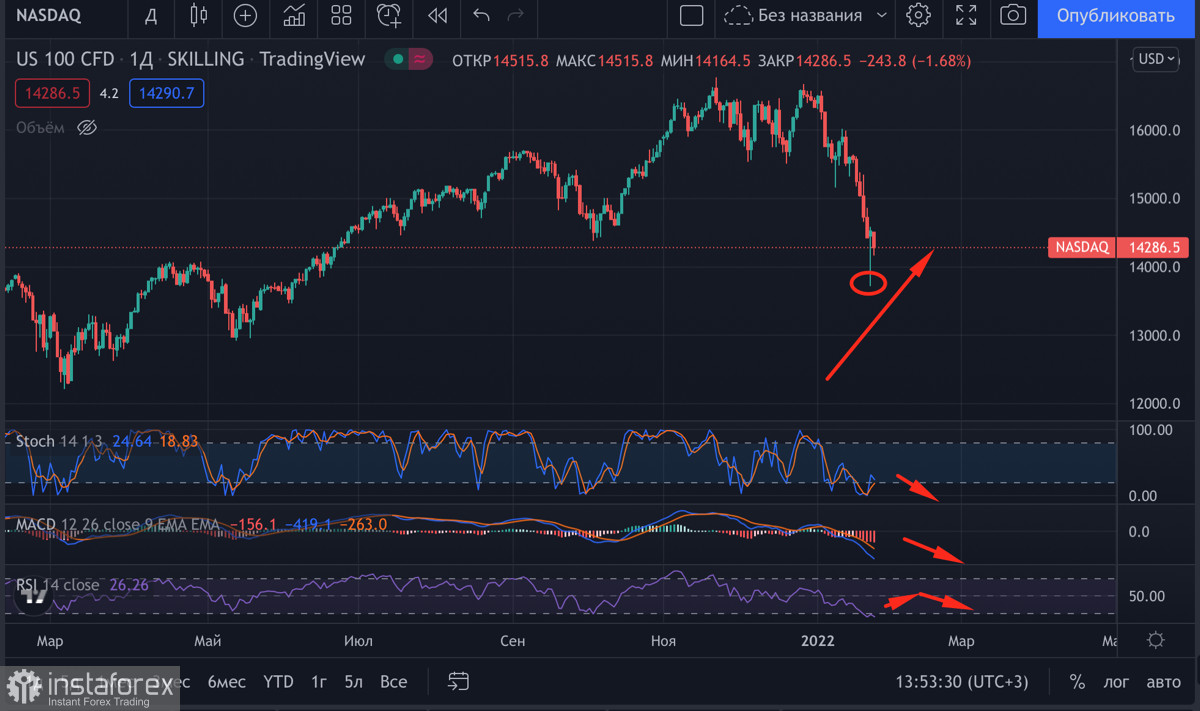This screenshot has width=1200, height=711.
Task: Click the 4.2 spread value
Action: pos(109,94)
